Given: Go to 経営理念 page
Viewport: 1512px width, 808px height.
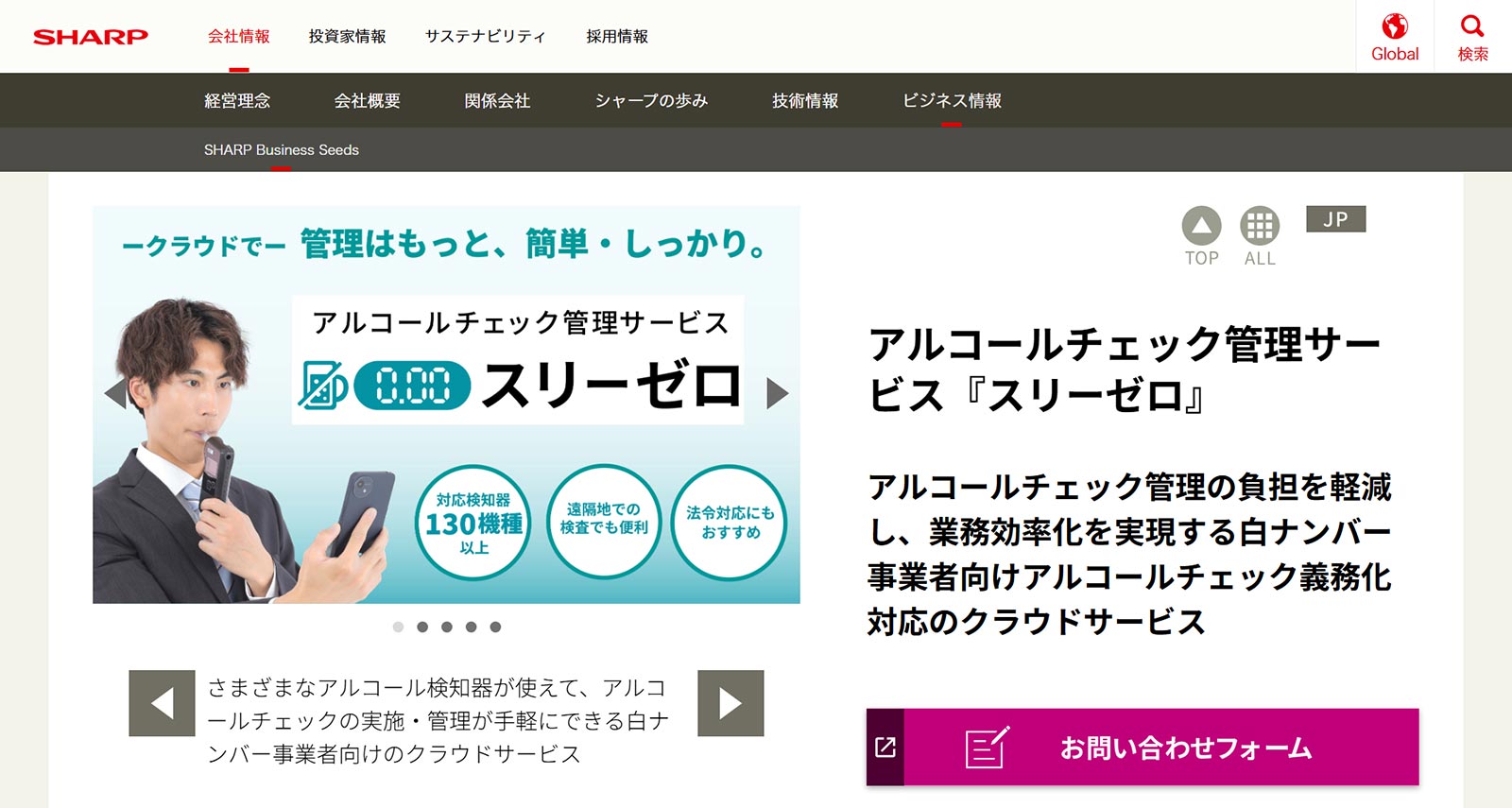Looking at the screenshot, I should [x=237, y=101].
